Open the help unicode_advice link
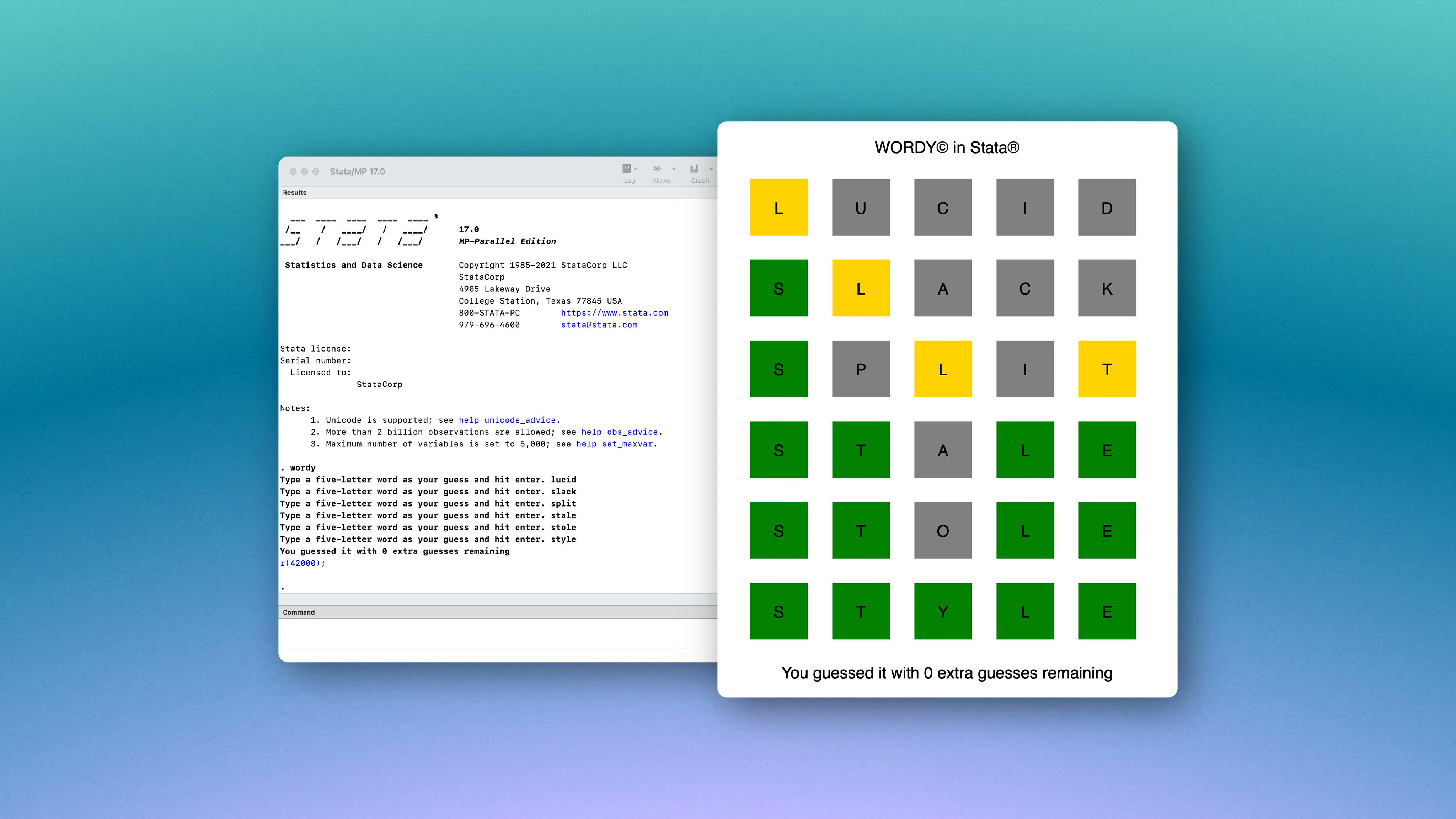The height and width of the screenshot is (819, 1456). pos(507,420)
